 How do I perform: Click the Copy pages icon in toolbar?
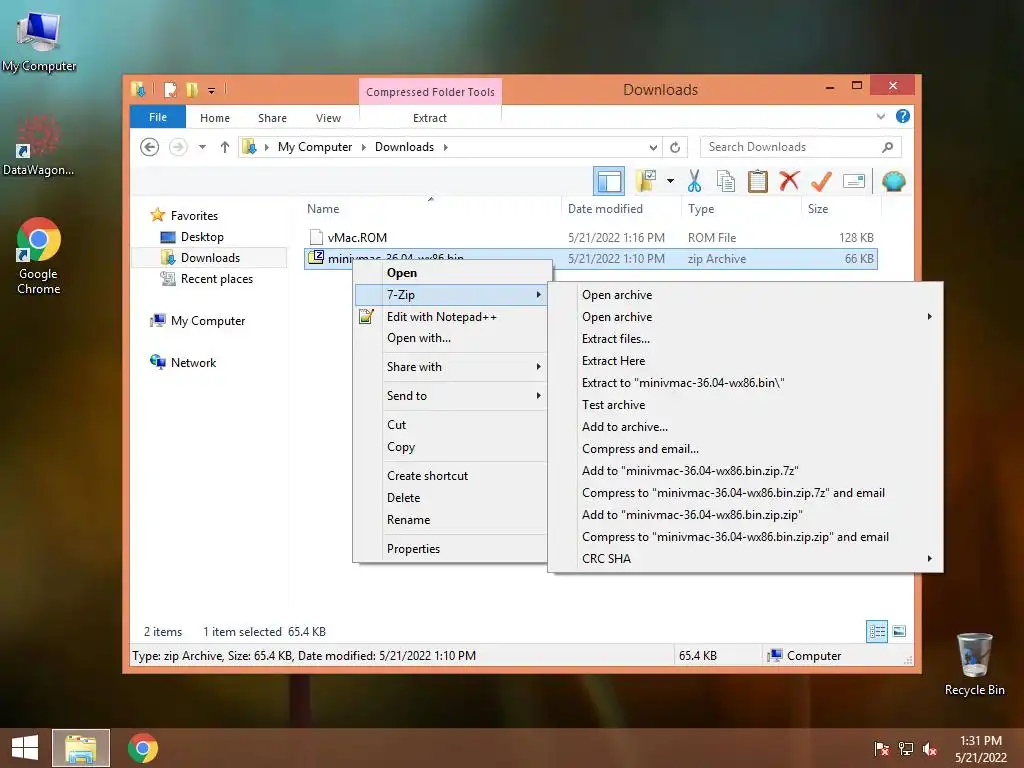point(726,181)
